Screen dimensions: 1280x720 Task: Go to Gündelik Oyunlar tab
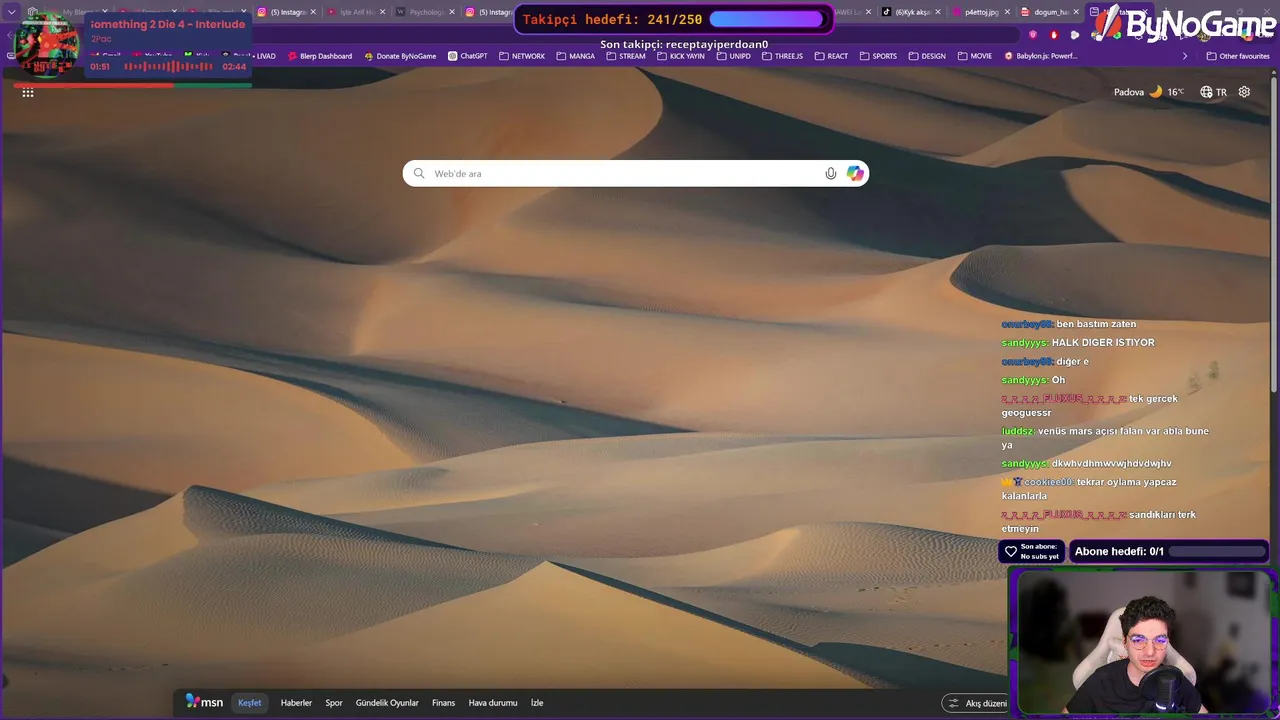pyautogui.click(x=387, y=703)
